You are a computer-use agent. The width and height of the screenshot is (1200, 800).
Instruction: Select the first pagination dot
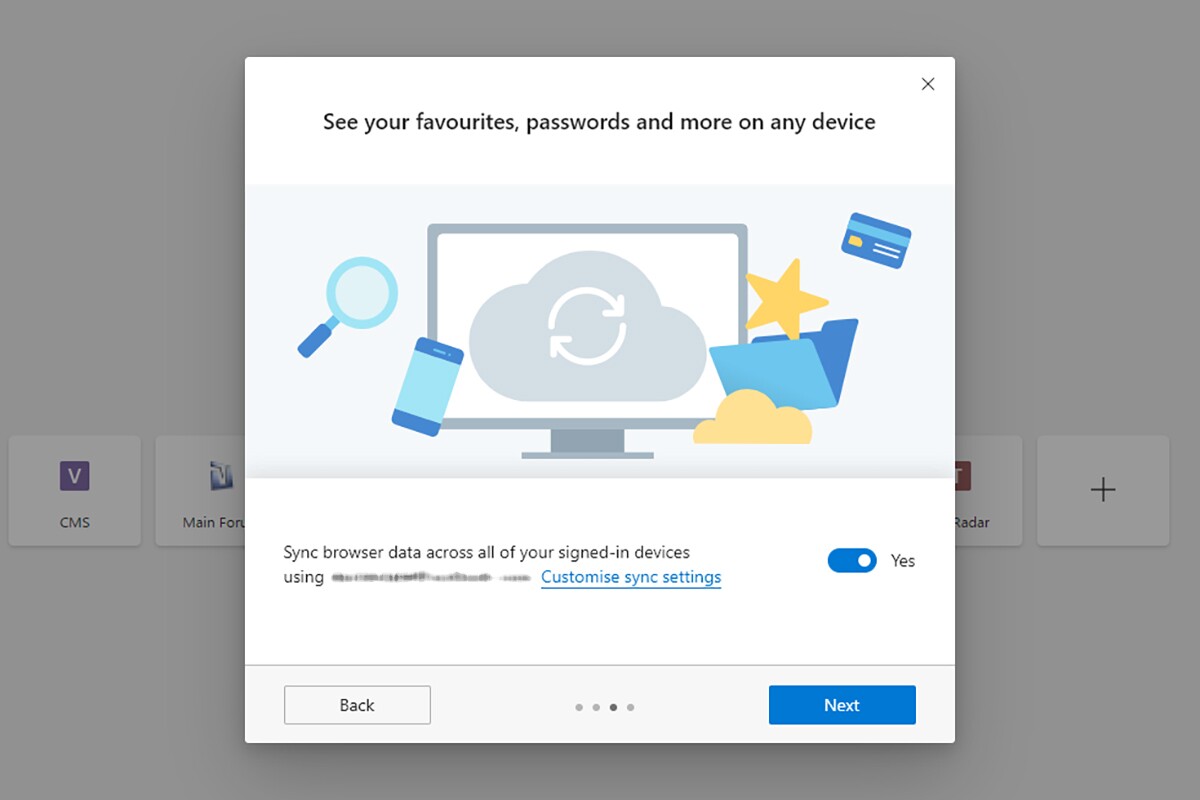579,707
